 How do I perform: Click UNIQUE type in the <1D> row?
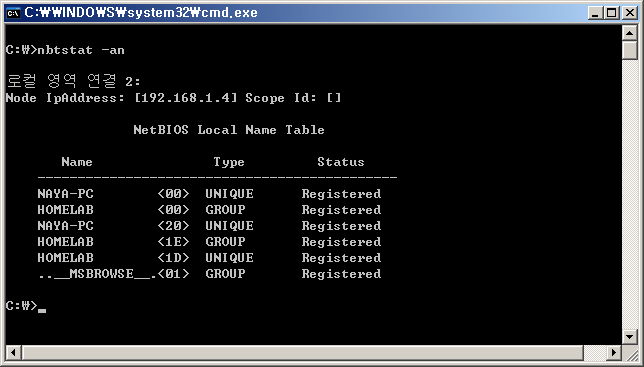click(x=229, y=258)
